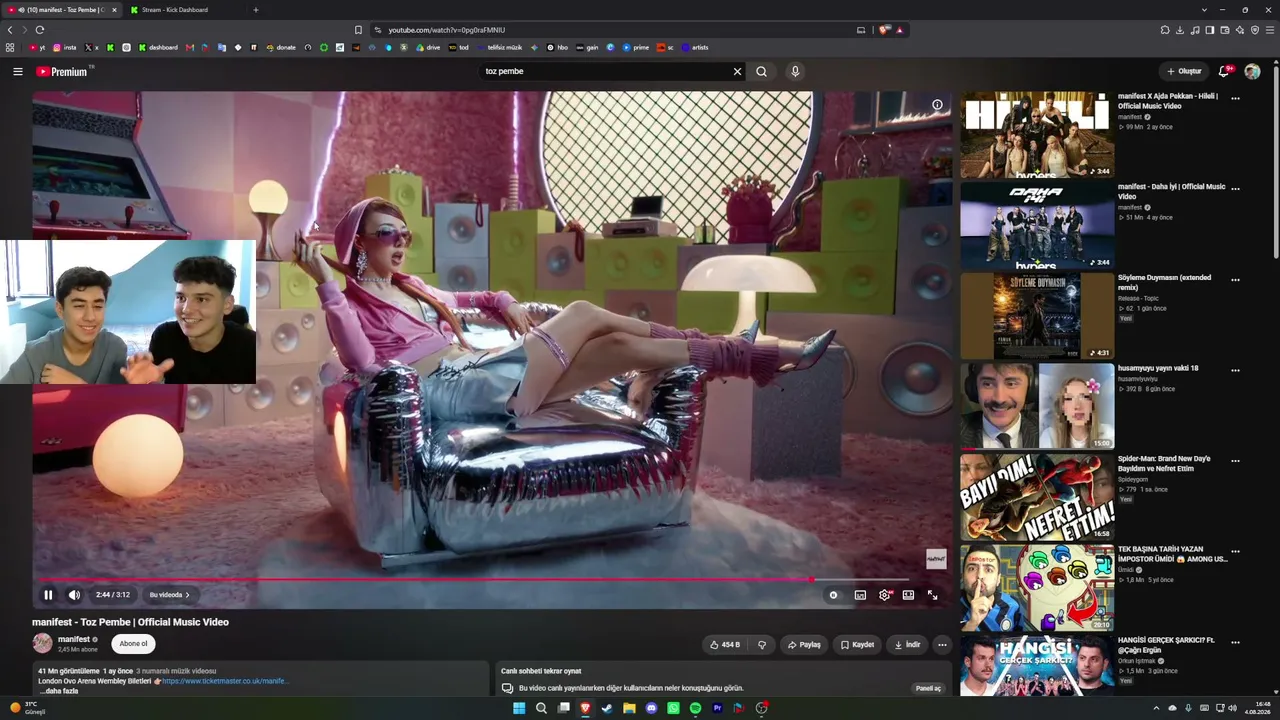Open the manifest channel avatar
The image size is (1280, 720).
point(42,643)
